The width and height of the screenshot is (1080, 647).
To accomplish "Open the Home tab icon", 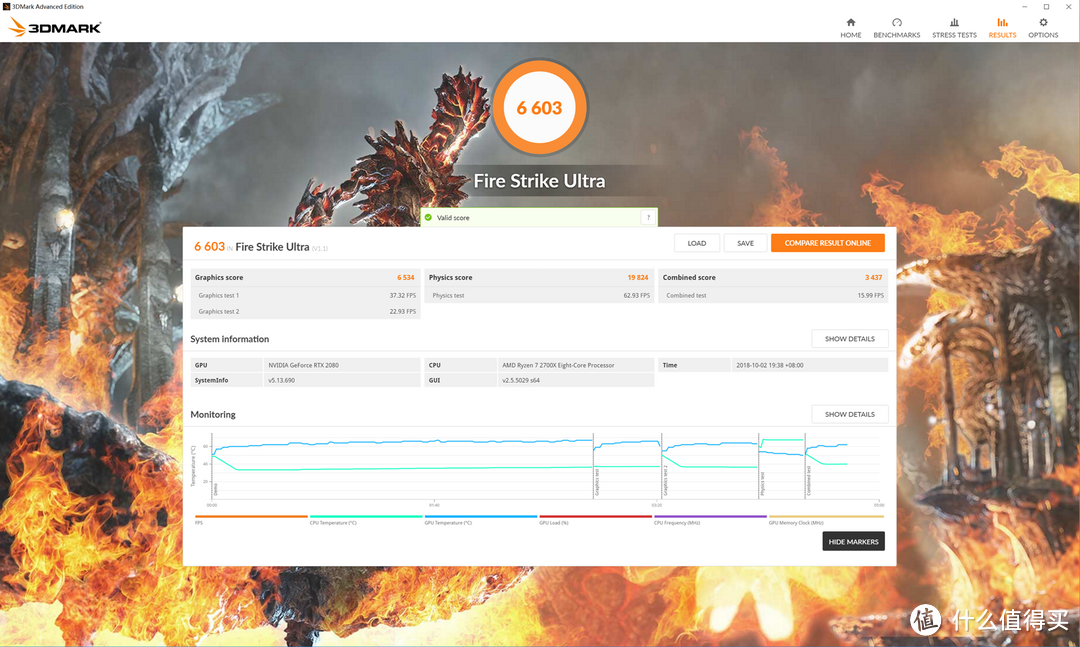I will 851,23.
